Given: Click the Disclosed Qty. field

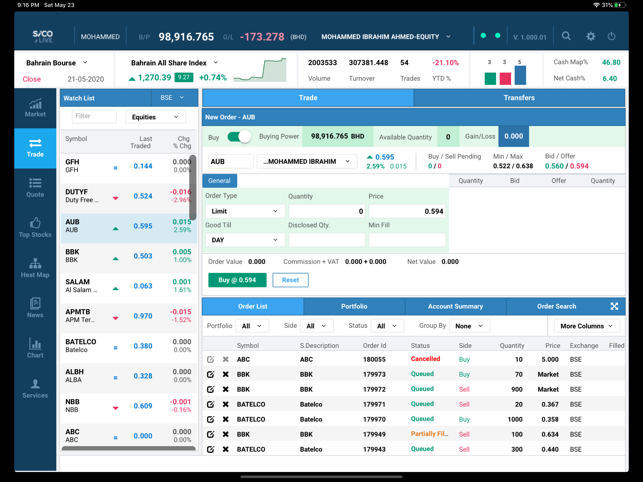Looking at the screenshot, I should (x=327, y=240).
